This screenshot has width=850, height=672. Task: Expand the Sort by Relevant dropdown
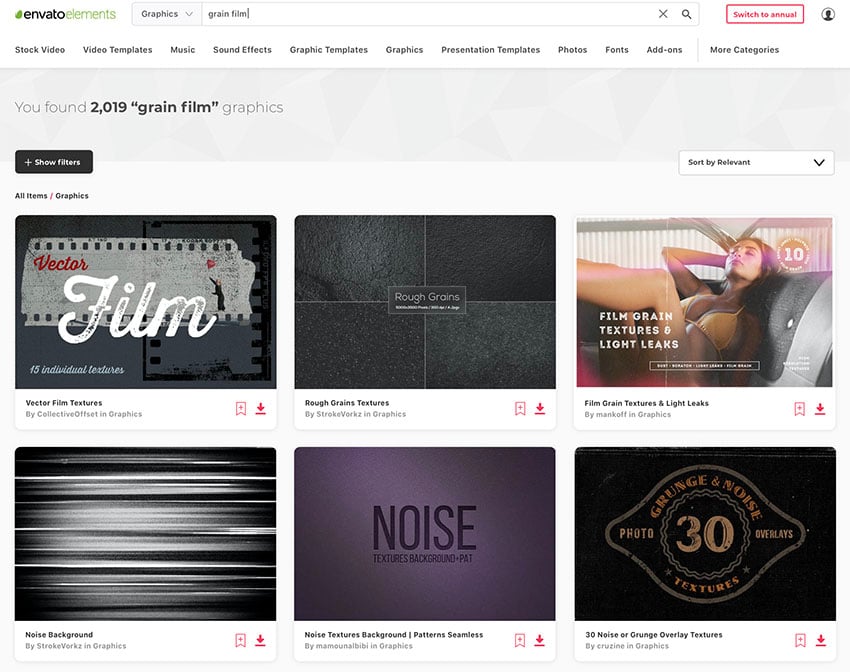pos(756,162)
